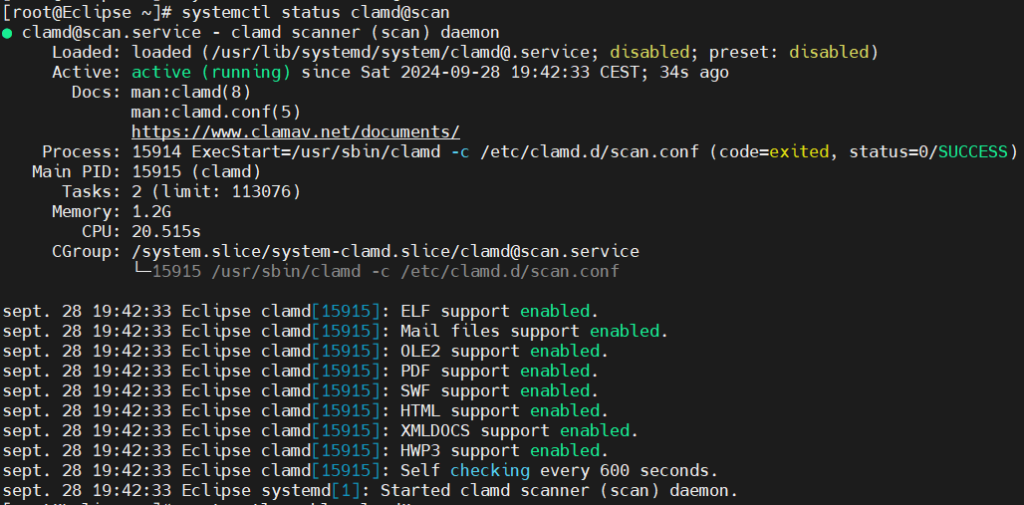Click the Self checking every 600 seconds line

click(360, 470)
